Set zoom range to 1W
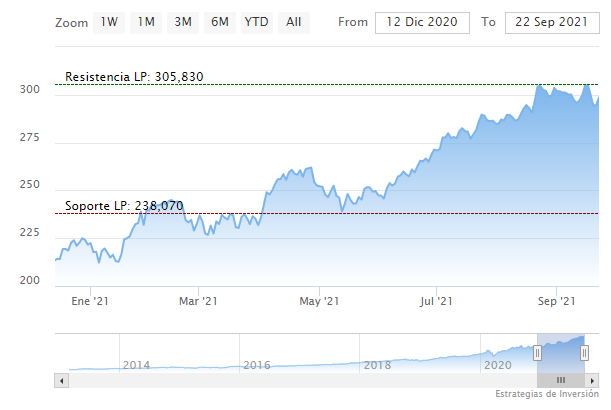Viewport: 611px width, 410px height. [110, 22]
